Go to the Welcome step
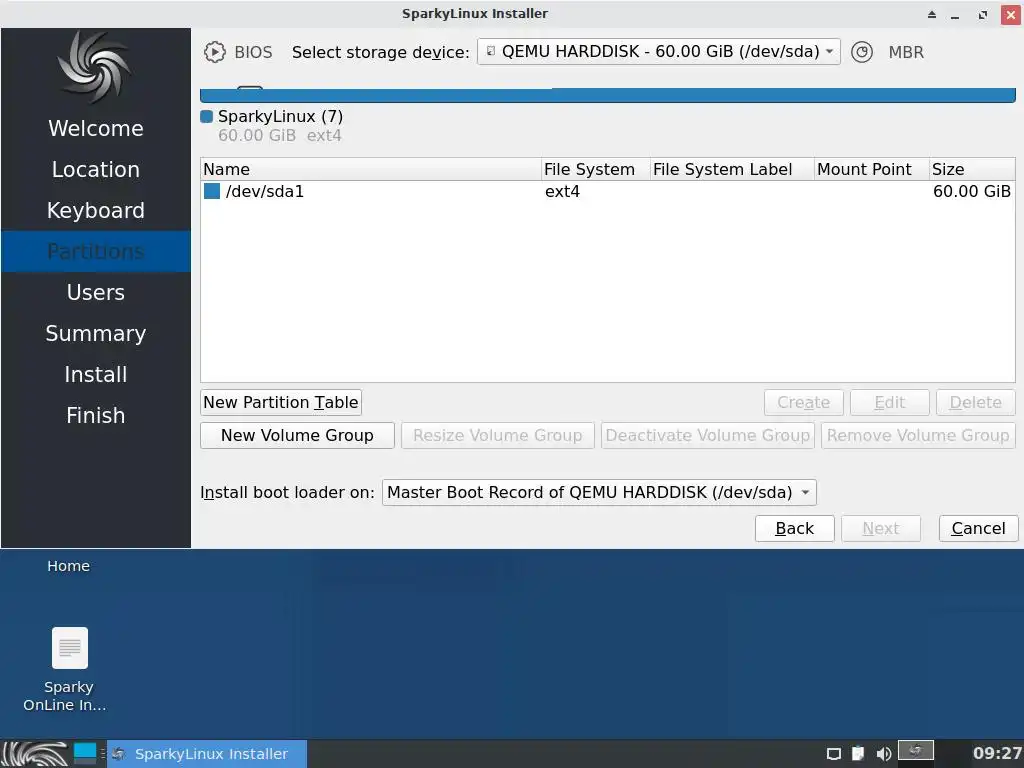 [x=96, y=129]
